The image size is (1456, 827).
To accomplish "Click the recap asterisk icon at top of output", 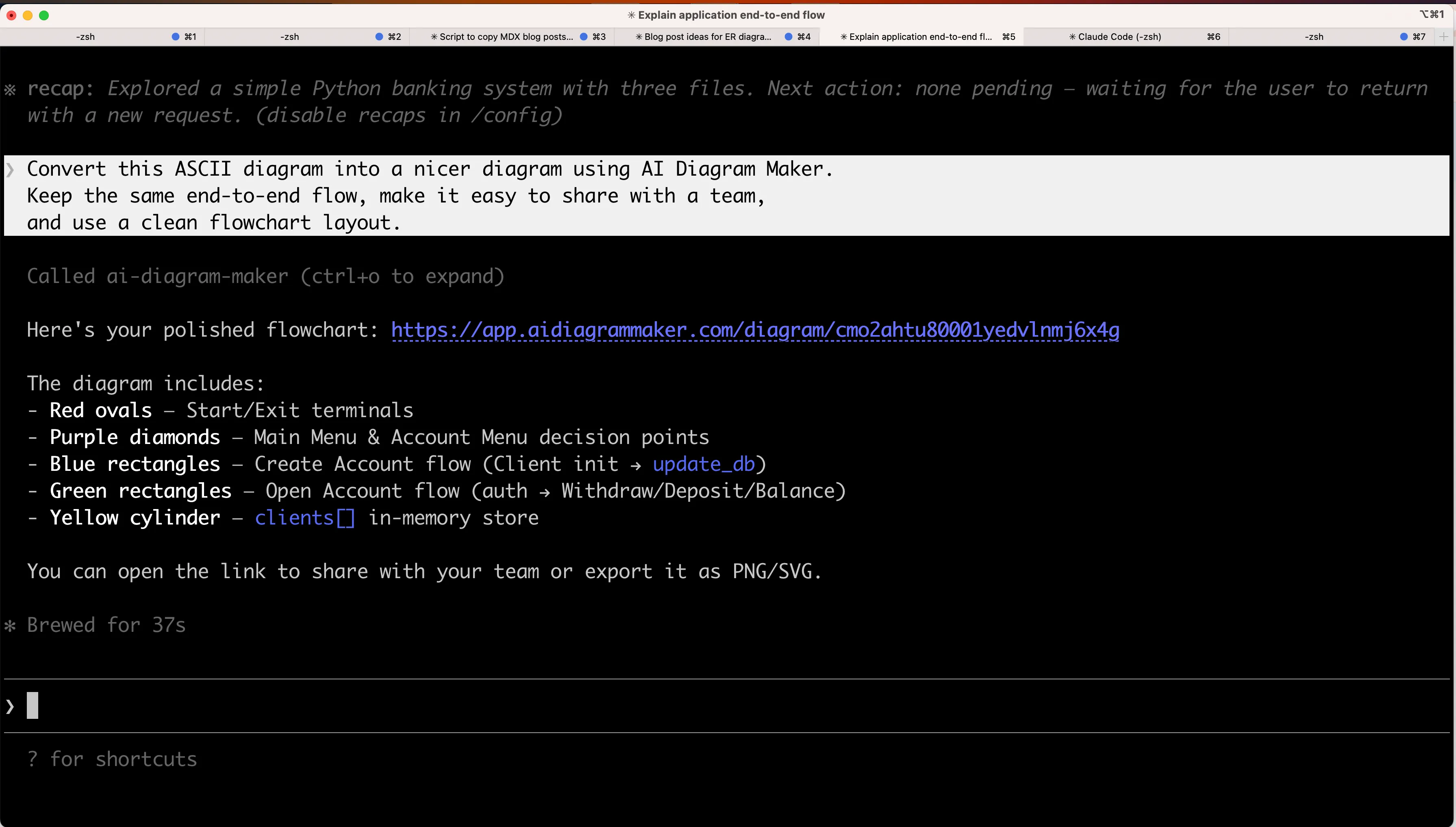I will pyautogui.click(x=10, y=89).
